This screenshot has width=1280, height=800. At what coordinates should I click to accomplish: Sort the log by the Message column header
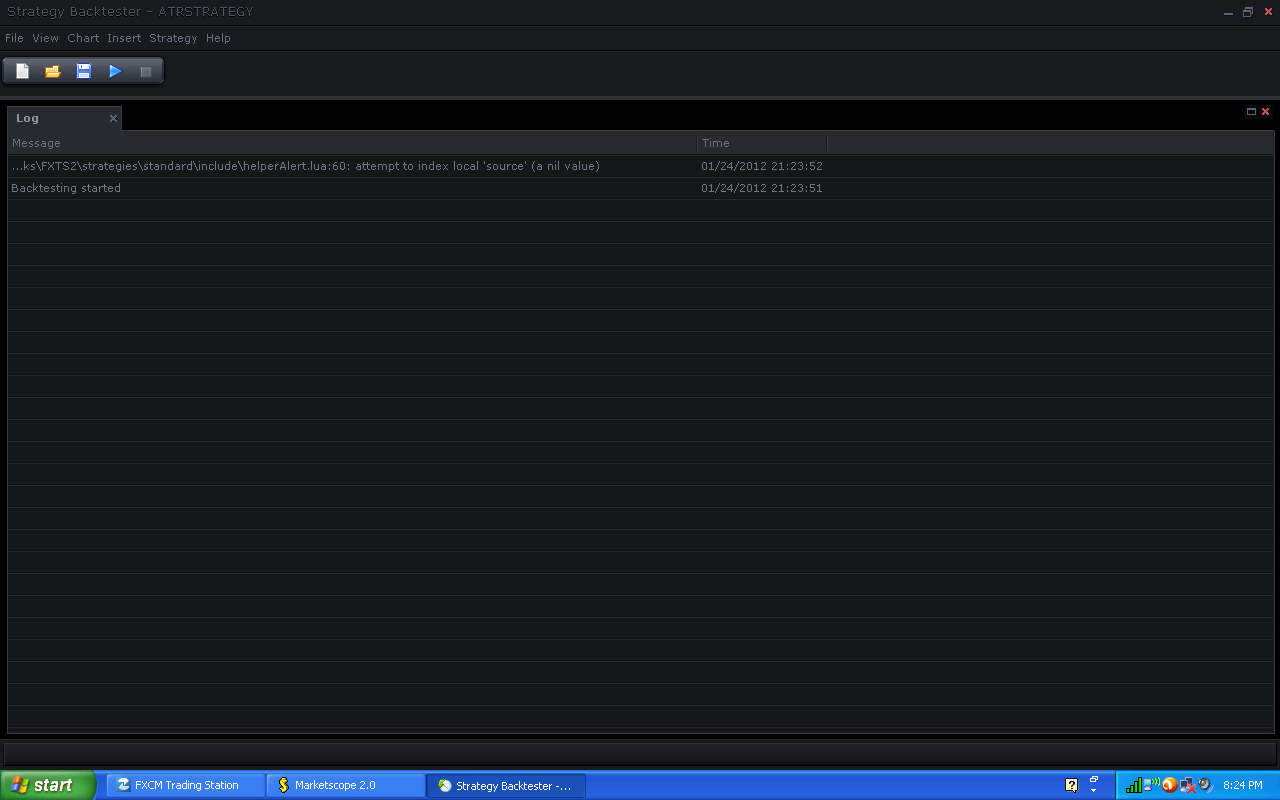click(352, 143)
